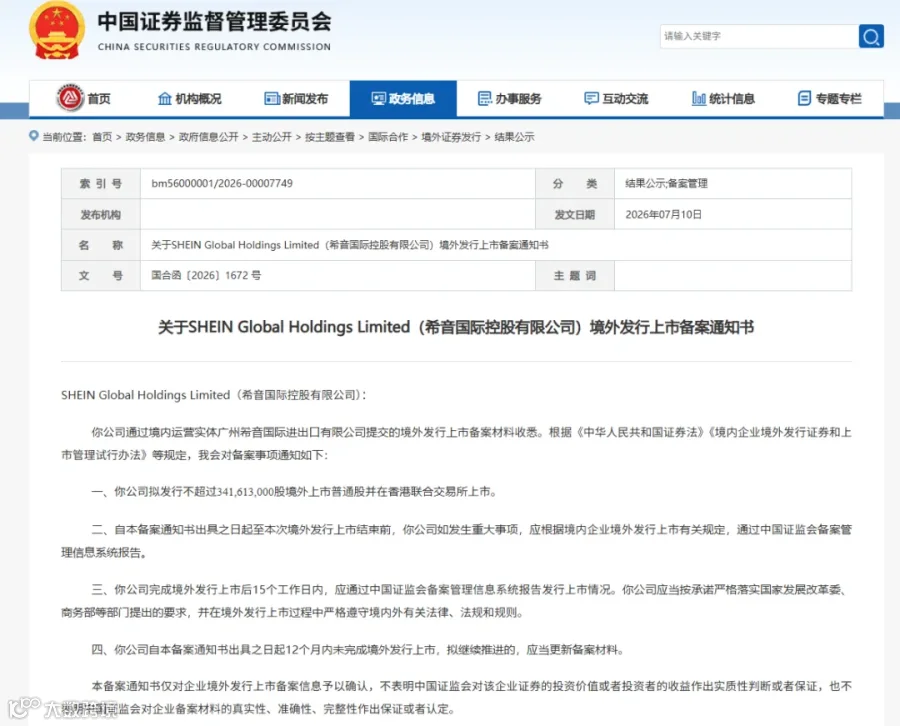Open the 首页 navigation tab
Screen dimensions: 900x726
tap(83, 99)
